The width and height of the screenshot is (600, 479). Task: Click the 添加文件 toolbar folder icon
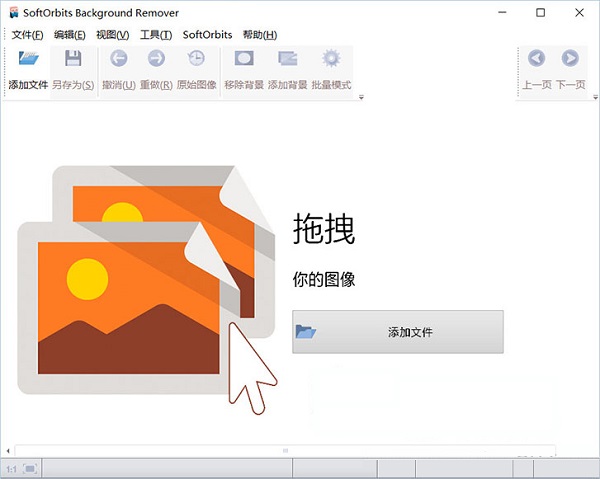tap(29, 58)
